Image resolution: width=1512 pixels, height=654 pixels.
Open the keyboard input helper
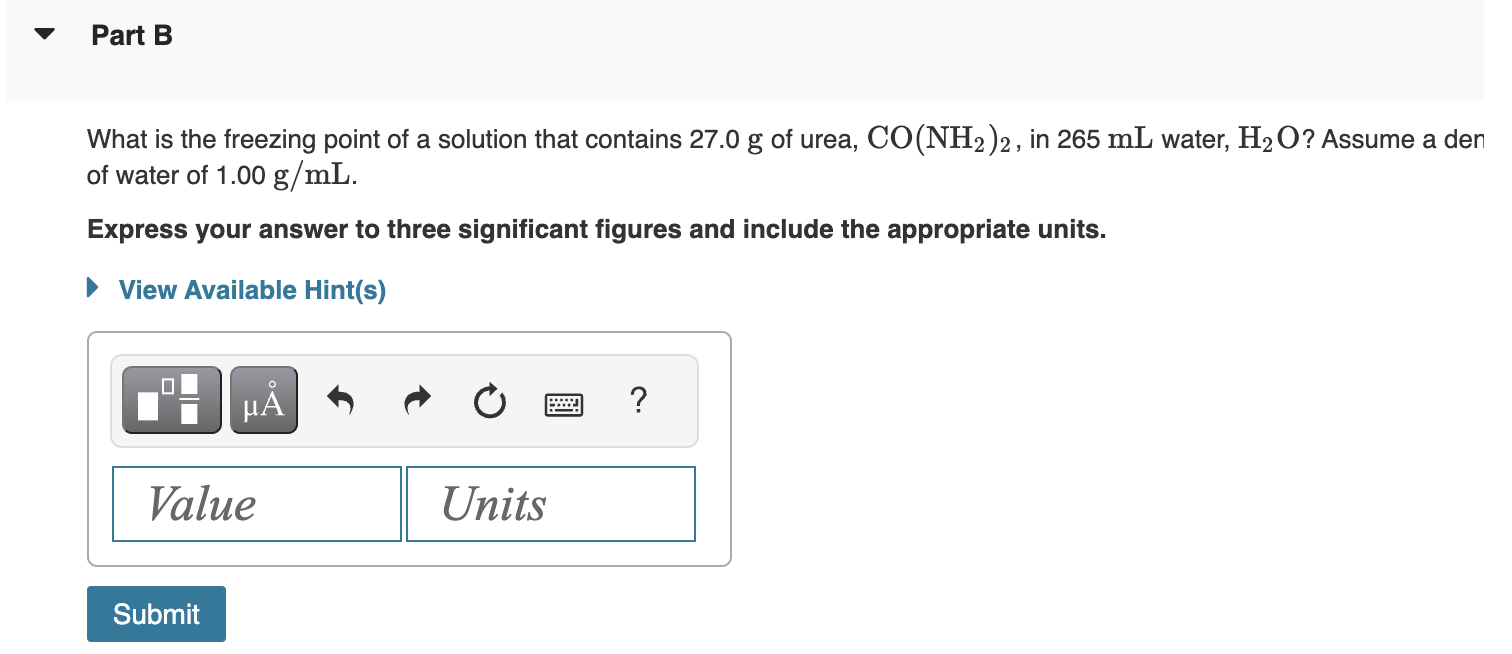(x=564, y=399)
